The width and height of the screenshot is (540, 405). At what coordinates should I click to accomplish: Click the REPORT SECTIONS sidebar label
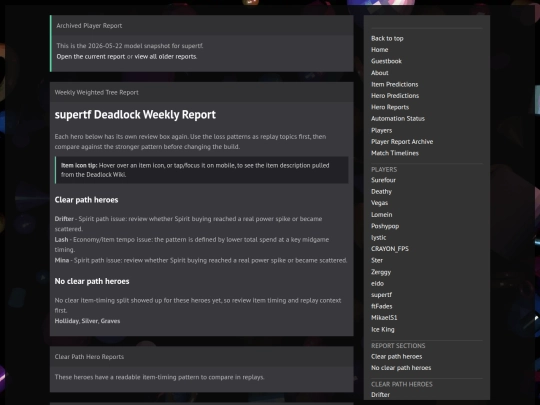pyautogui.click(x=398, y=346)
